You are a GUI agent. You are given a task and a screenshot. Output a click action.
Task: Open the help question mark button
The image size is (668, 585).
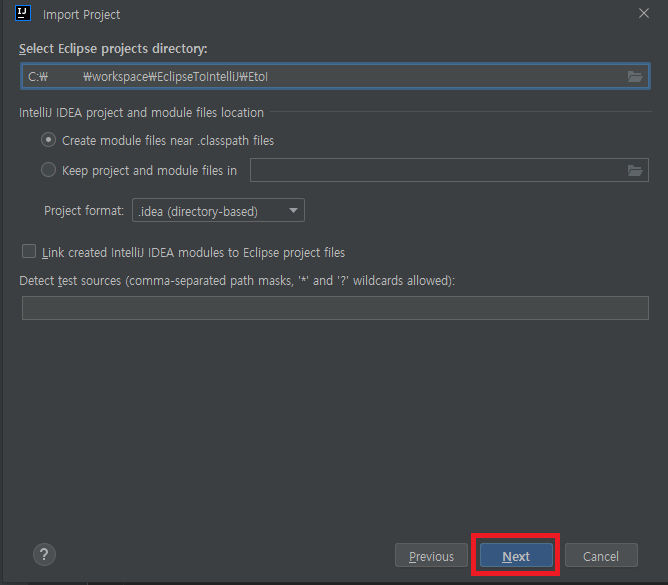click(44, 554)
